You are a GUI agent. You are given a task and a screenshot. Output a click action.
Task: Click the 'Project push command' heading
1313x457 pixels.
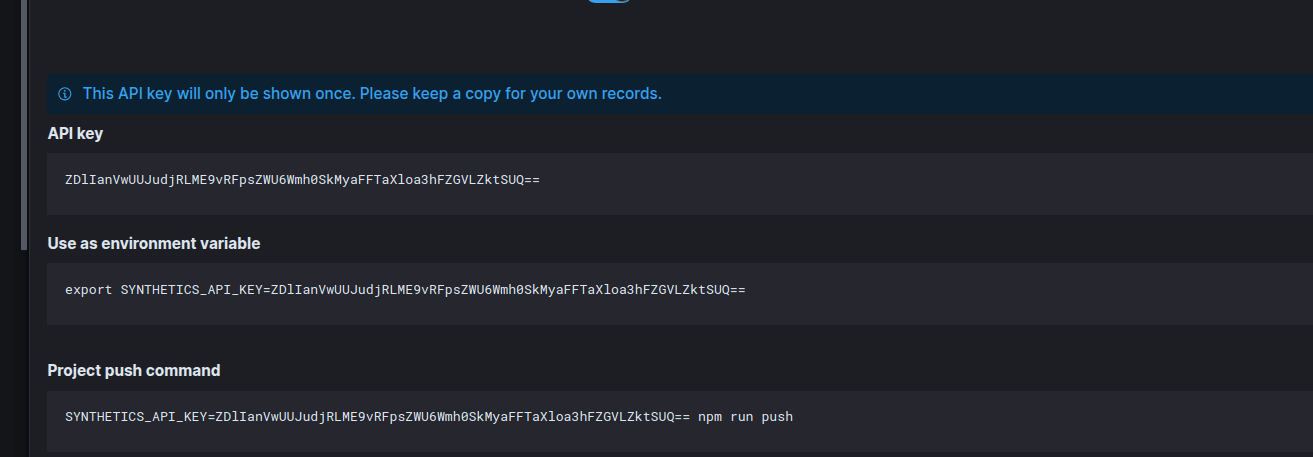tap(134, 370)
